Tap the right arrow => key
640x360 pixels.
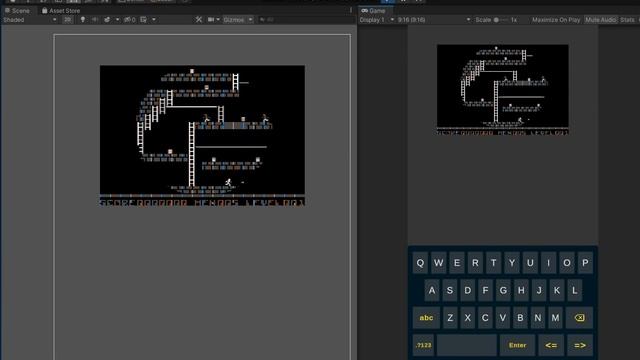(580, 345)
